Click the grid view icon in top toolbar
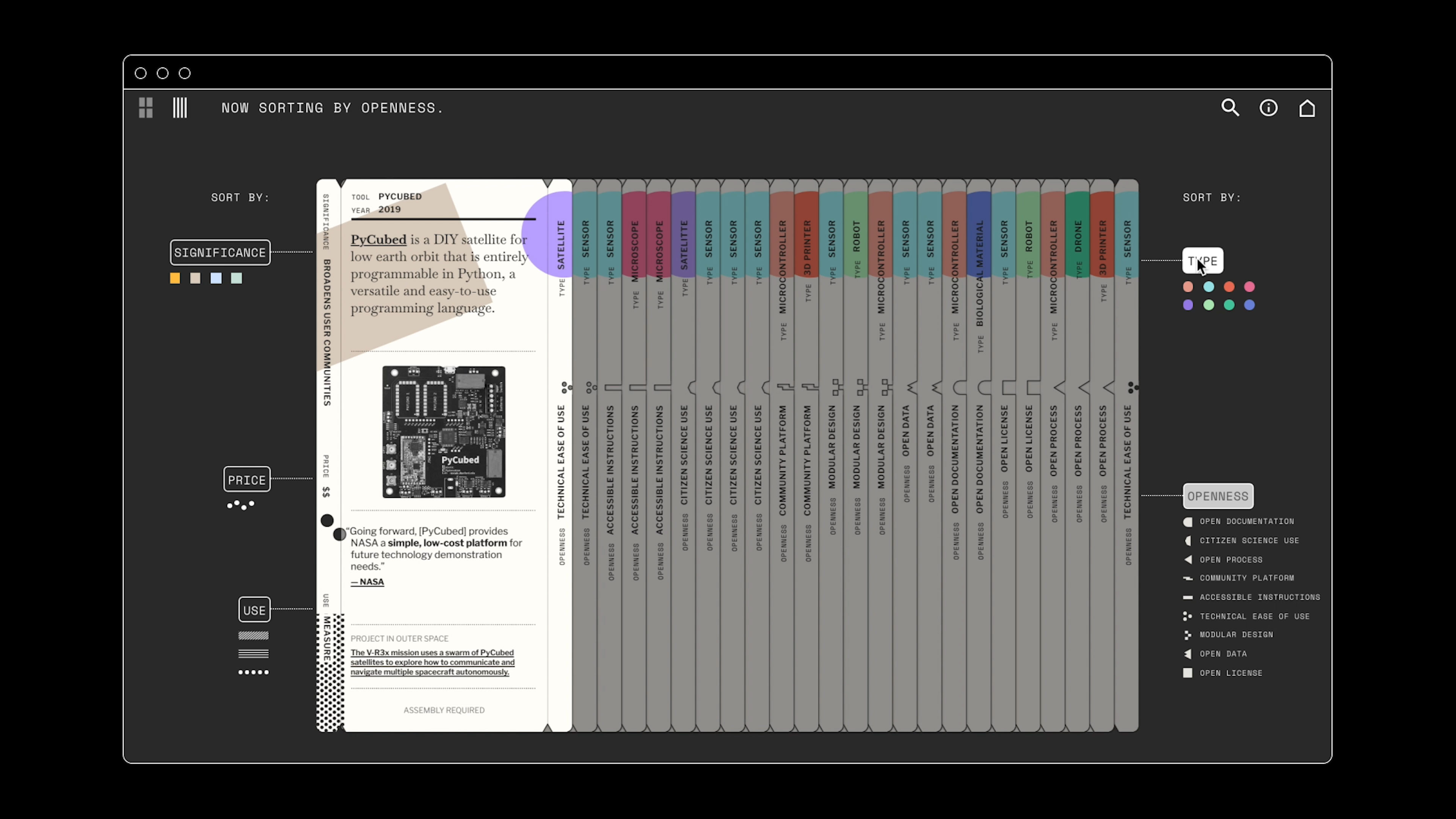This screenshot has width=1456, height=819. coord(145,107)
